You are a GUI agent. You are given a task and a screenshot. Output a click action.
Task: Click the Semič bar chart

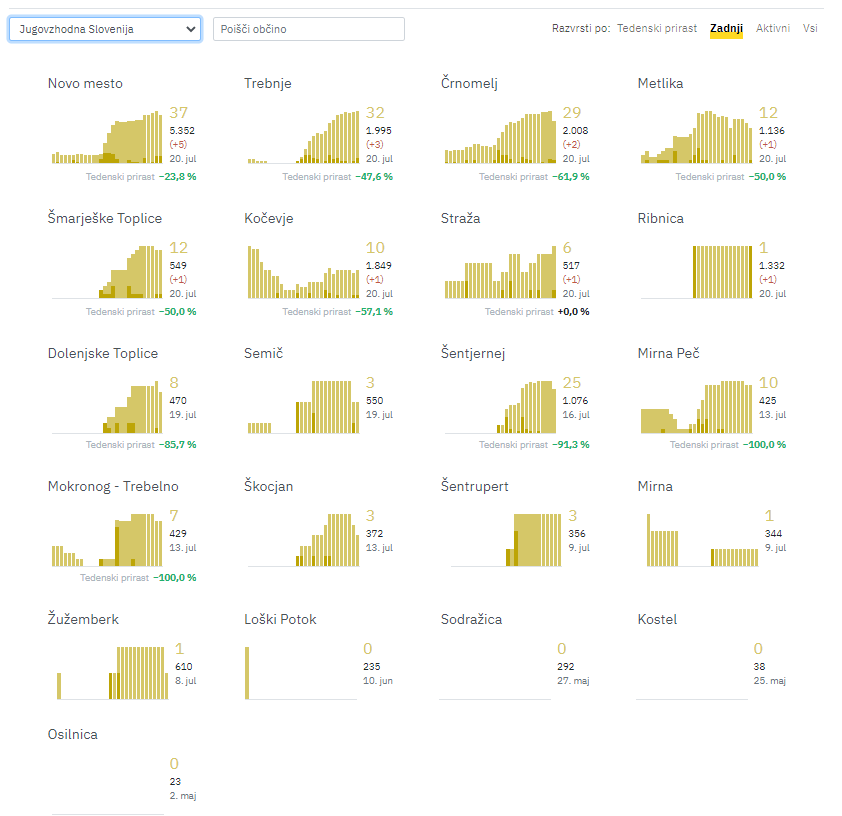[x=303, y=407]
